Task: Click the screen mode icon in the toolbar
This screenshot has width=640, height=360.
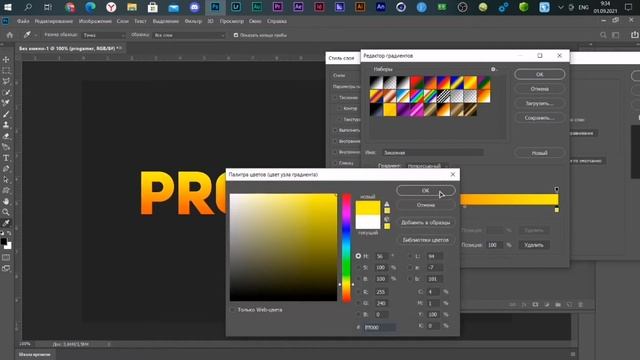Action: pyautogui.click(x=6, y=268)
